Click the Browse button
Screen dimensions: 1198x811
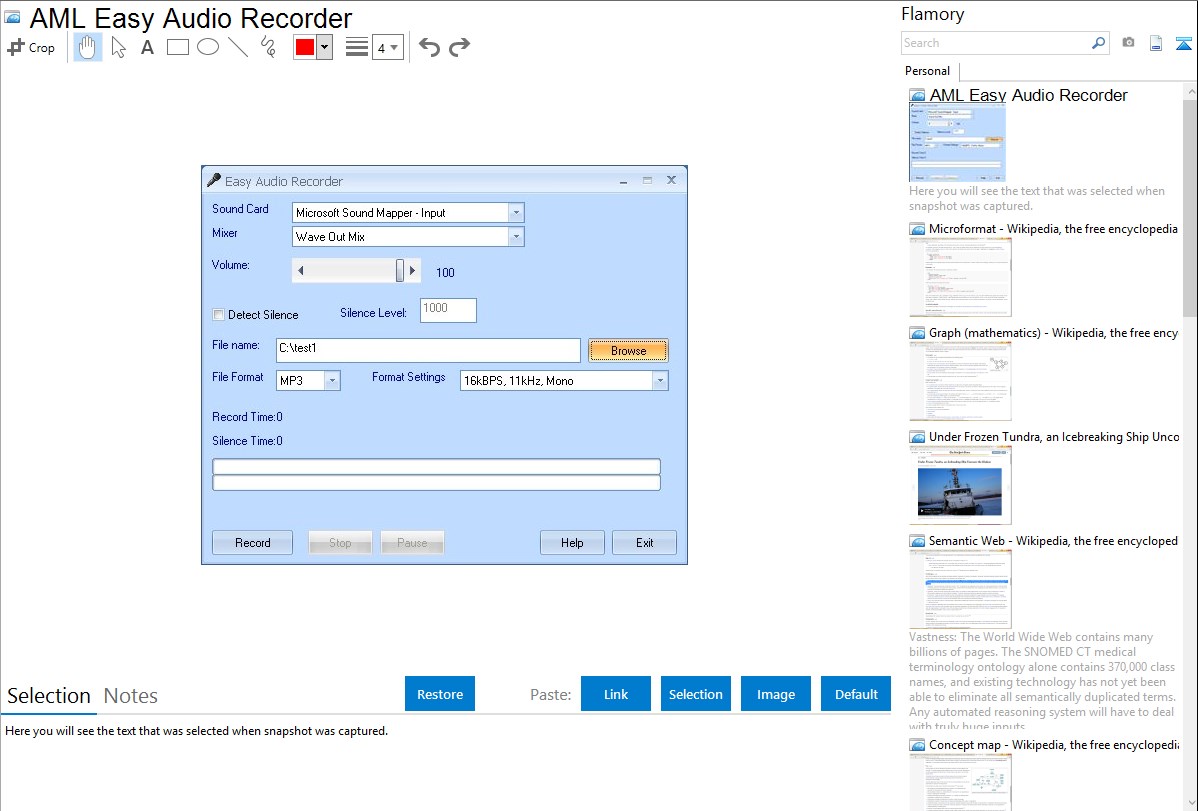[x=628, y=351]
